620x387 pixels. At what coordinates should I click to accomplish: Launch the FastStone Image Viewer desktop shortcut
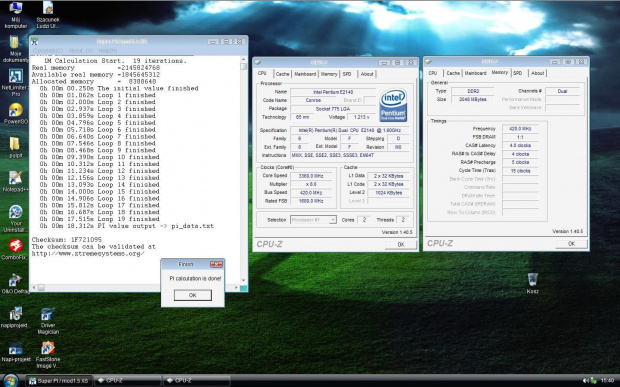point(48,355)
